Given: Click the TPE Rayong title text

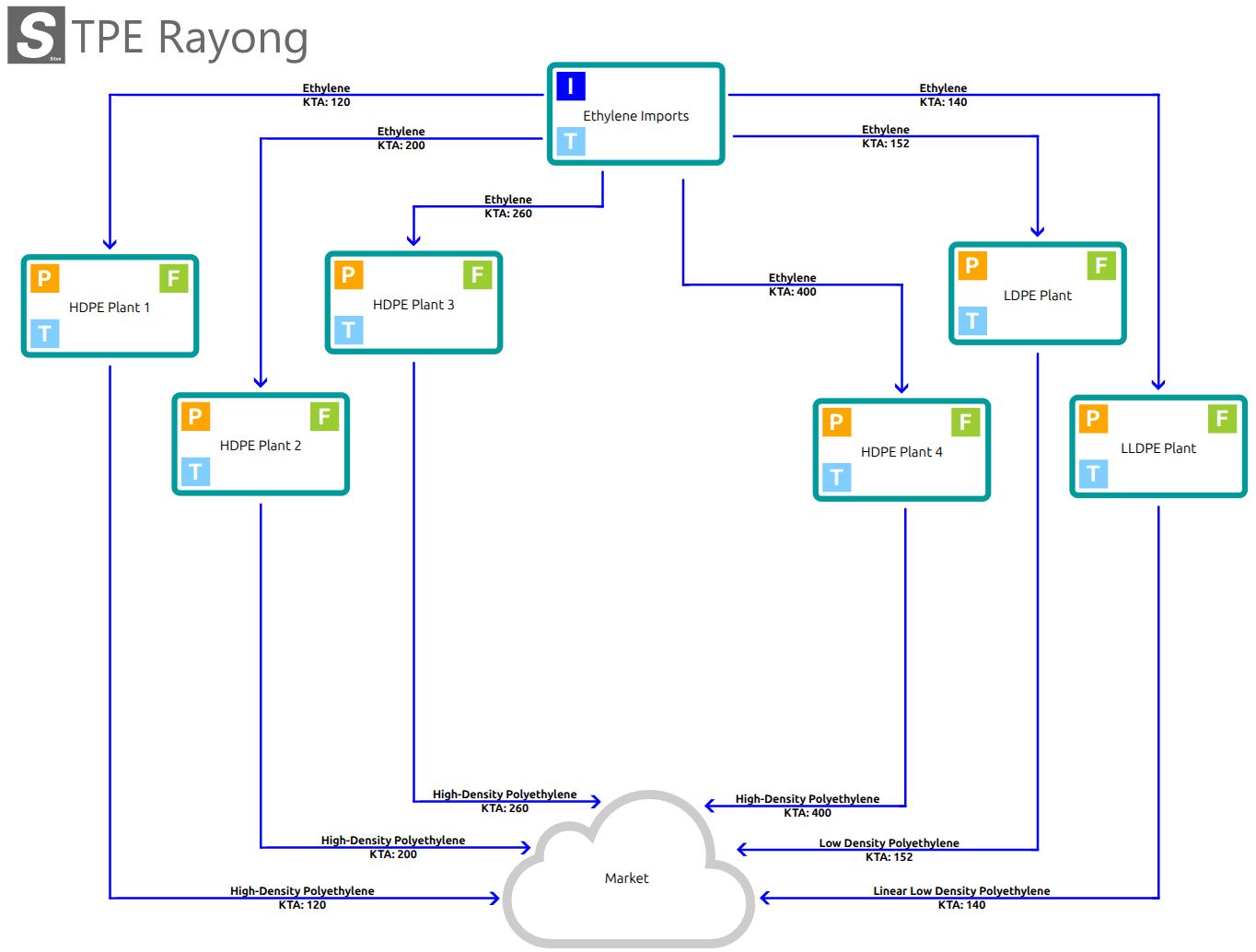Looking at the screenshot, I should point(191,39).
